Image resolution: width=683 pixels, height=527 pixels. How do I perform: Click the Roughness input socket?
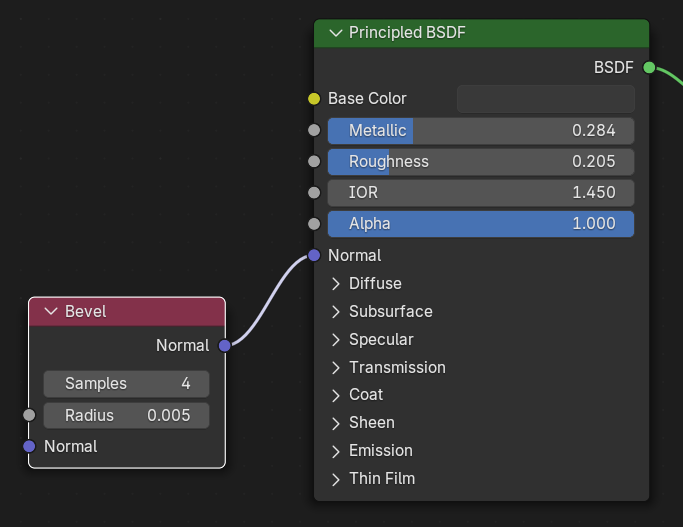point(314,162)
